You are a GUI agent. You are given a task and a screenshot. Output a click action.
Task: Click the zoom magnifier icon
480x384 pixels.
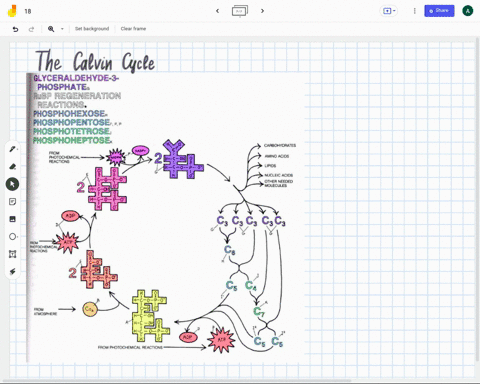click(51, 29)
